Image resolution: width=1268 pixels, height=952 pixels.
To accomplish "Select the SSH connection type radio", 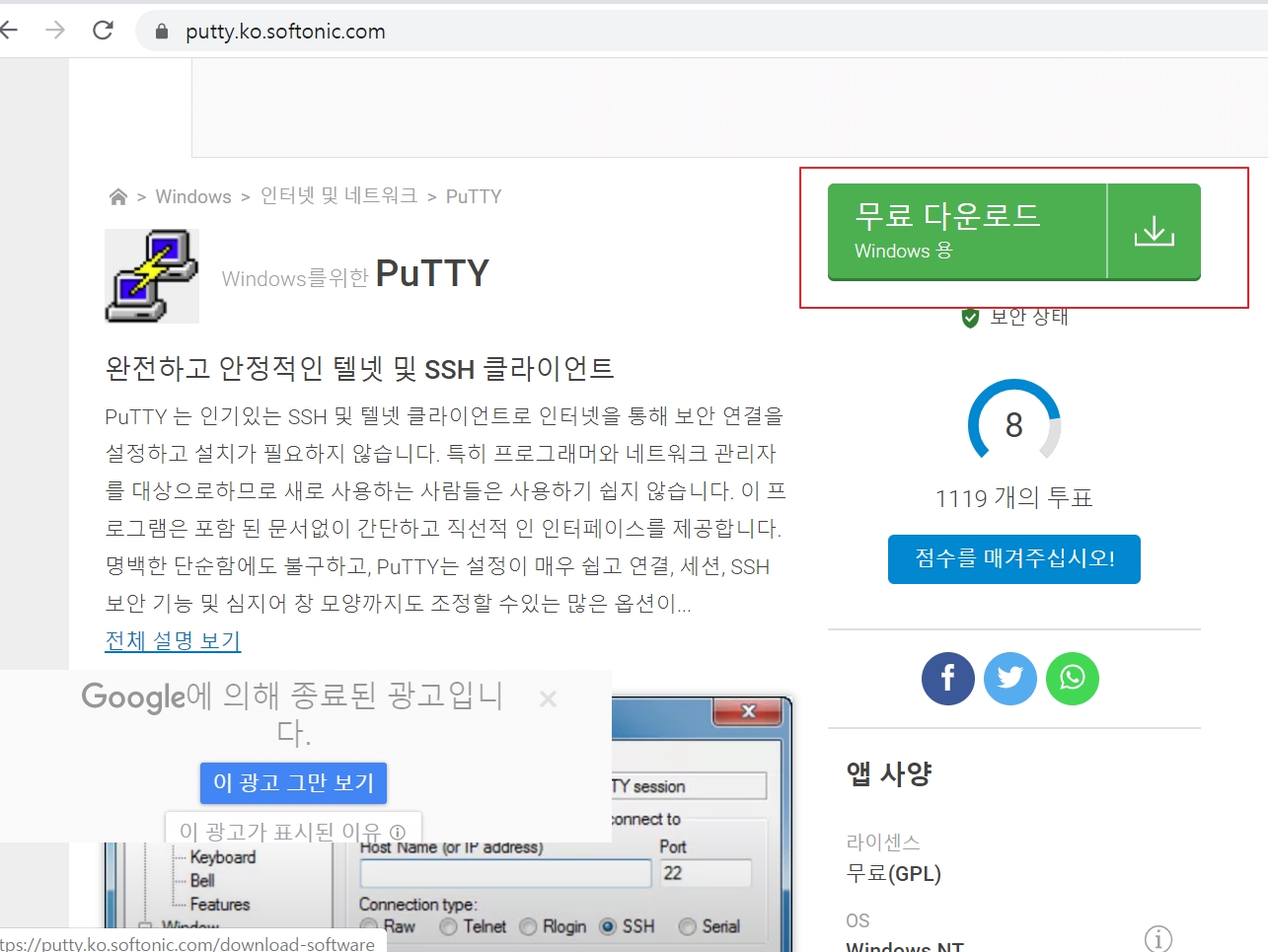I will tap(608, 926).
